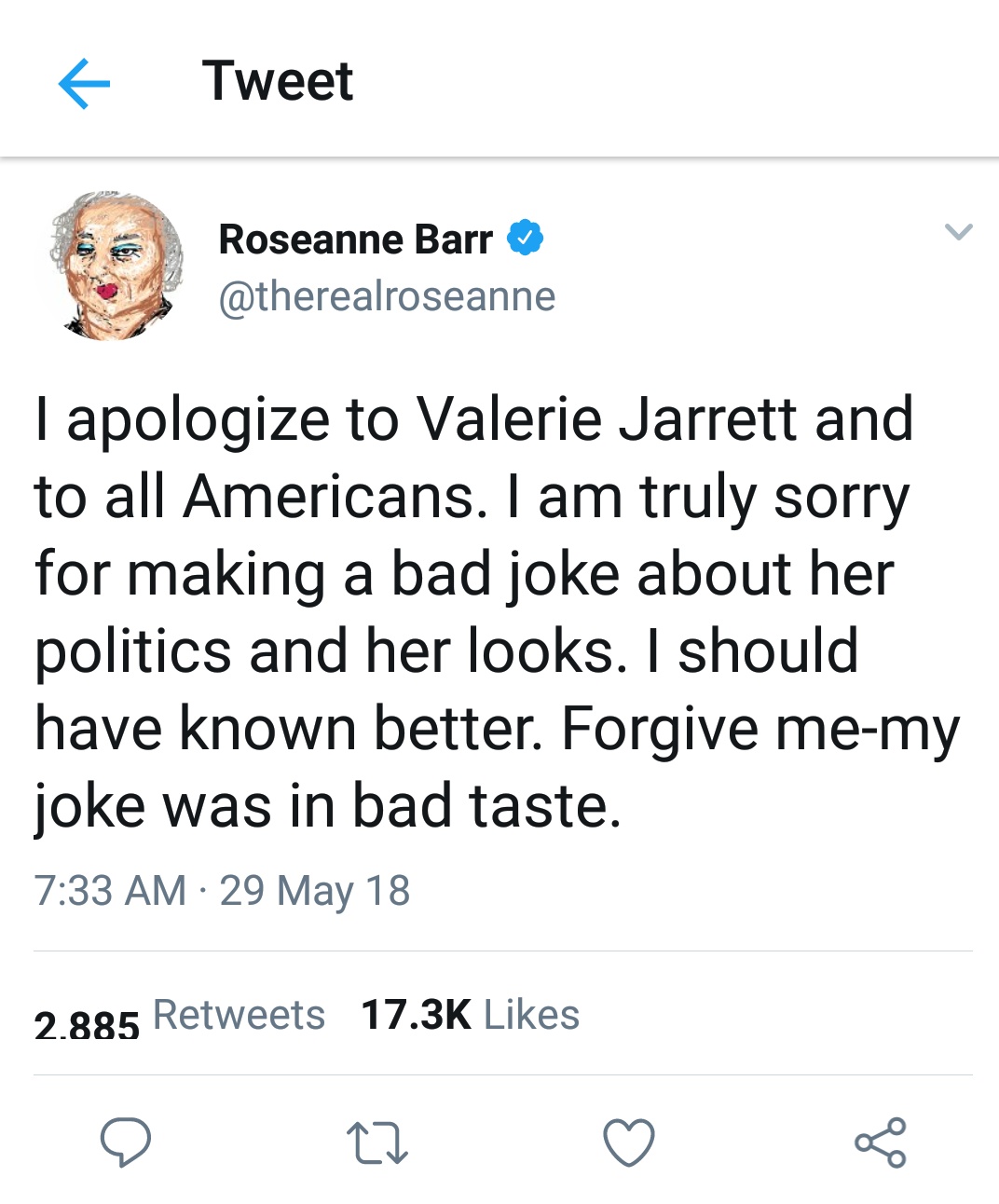The height and width of the screenshot is (1204, 999).
Task: Open the Roseanne Barr display name
Action: 355,239
